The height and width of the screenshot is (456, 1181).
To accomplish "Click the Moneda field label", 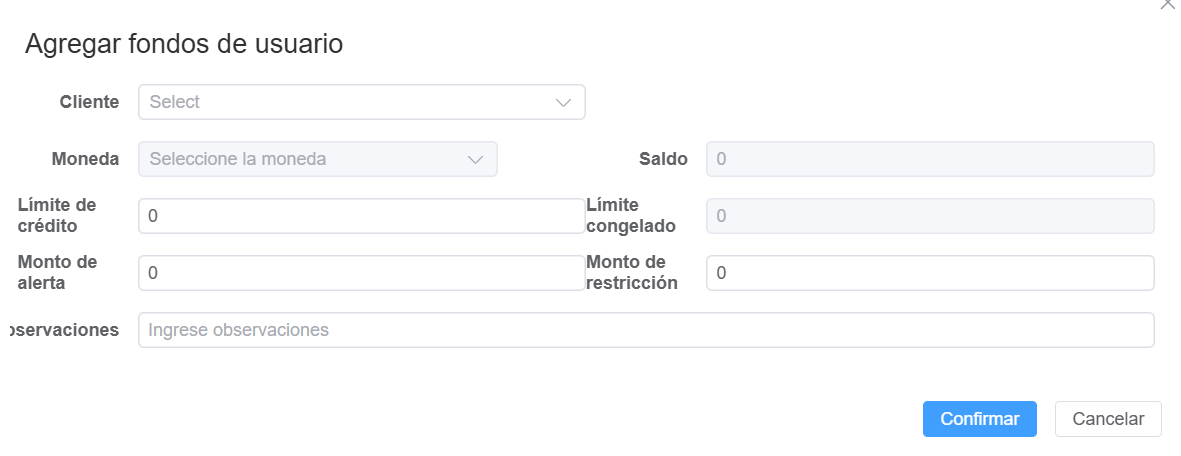I will [85, 159].
